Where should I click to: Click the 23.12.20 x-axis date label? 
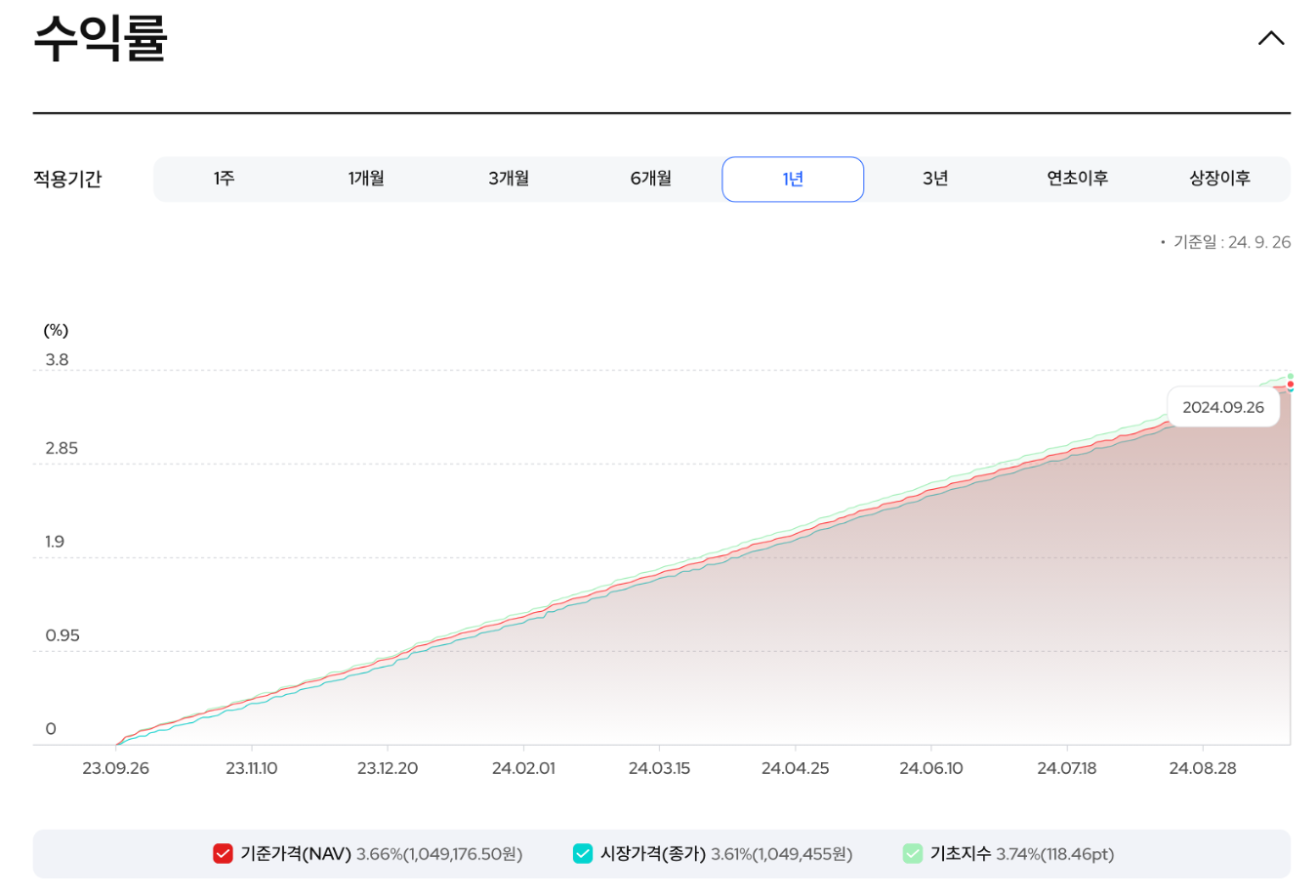click(388, 768)
